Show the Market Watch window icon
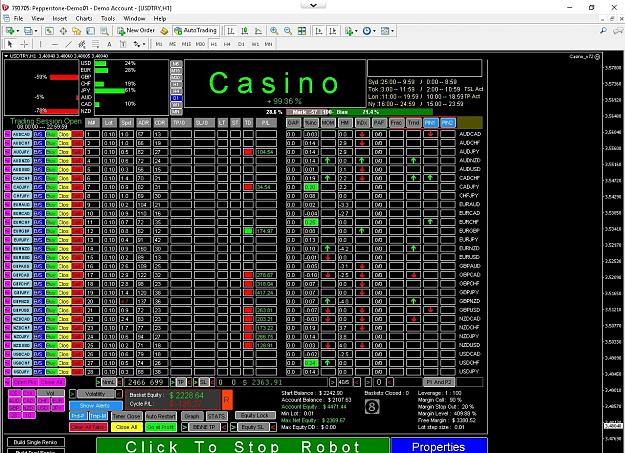 [49, 31]
